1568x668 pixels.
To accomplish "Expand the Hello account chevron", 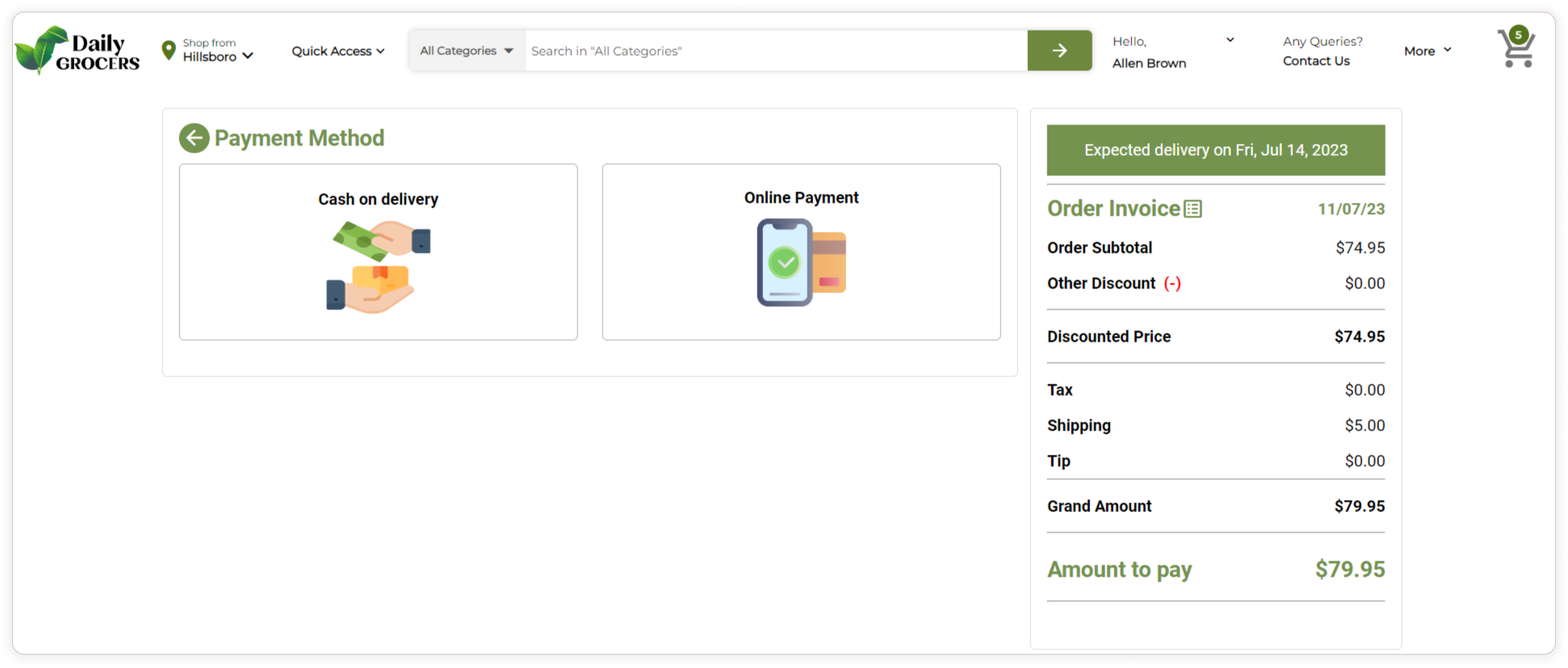I will coord(1230,40).
